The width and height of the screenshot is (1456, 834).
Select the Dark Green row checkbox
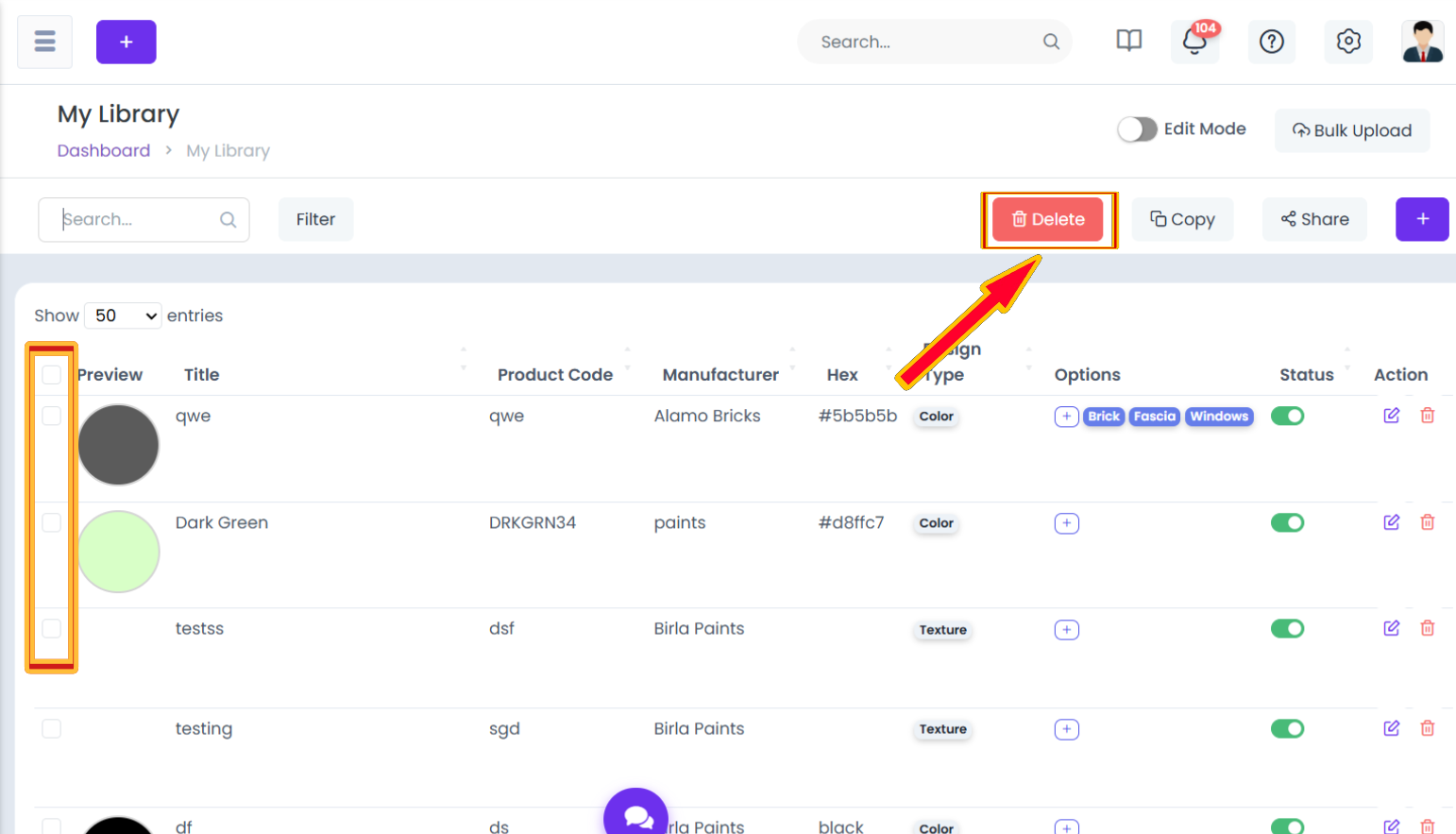(52, 522)
